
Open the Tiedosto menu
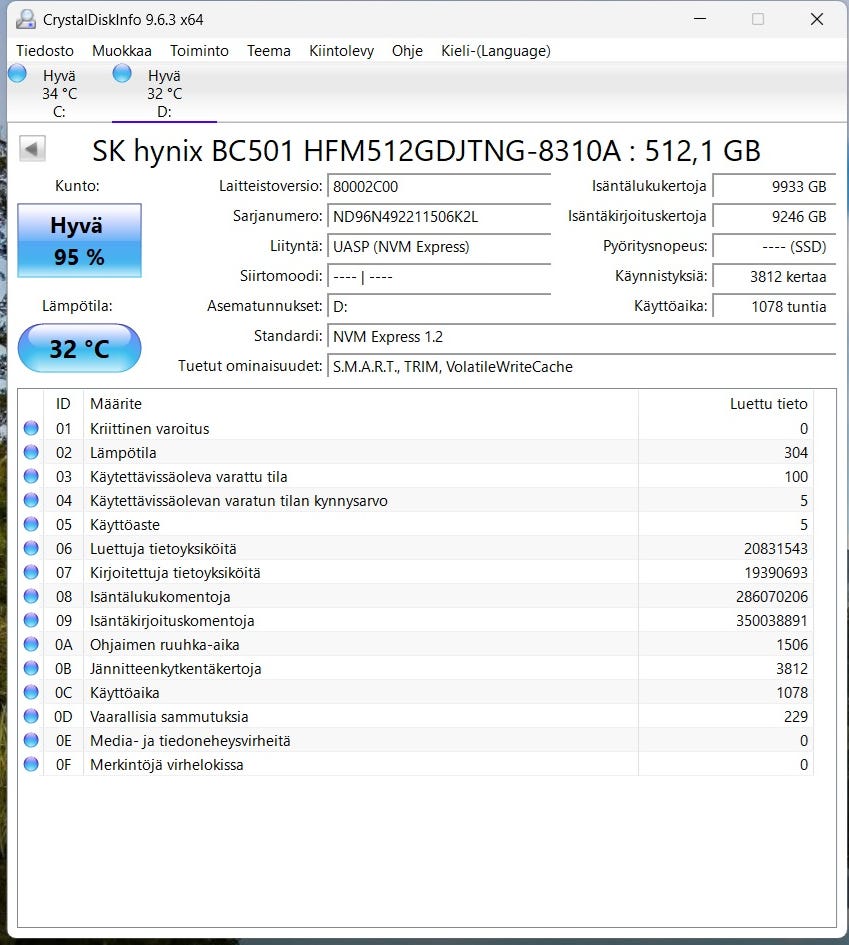[x=45, y=51]
